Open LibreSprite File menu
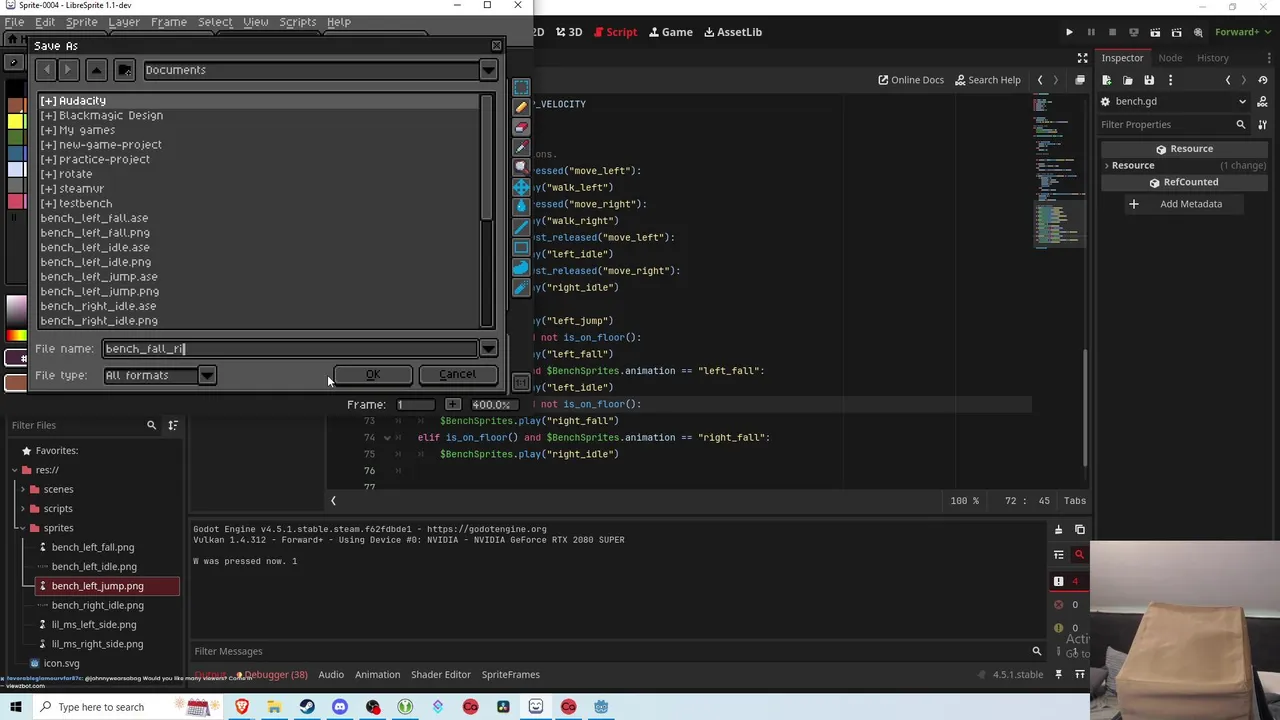Image resolution: width=1280 pixels, height=720 pixels. (x=14, y=22)
